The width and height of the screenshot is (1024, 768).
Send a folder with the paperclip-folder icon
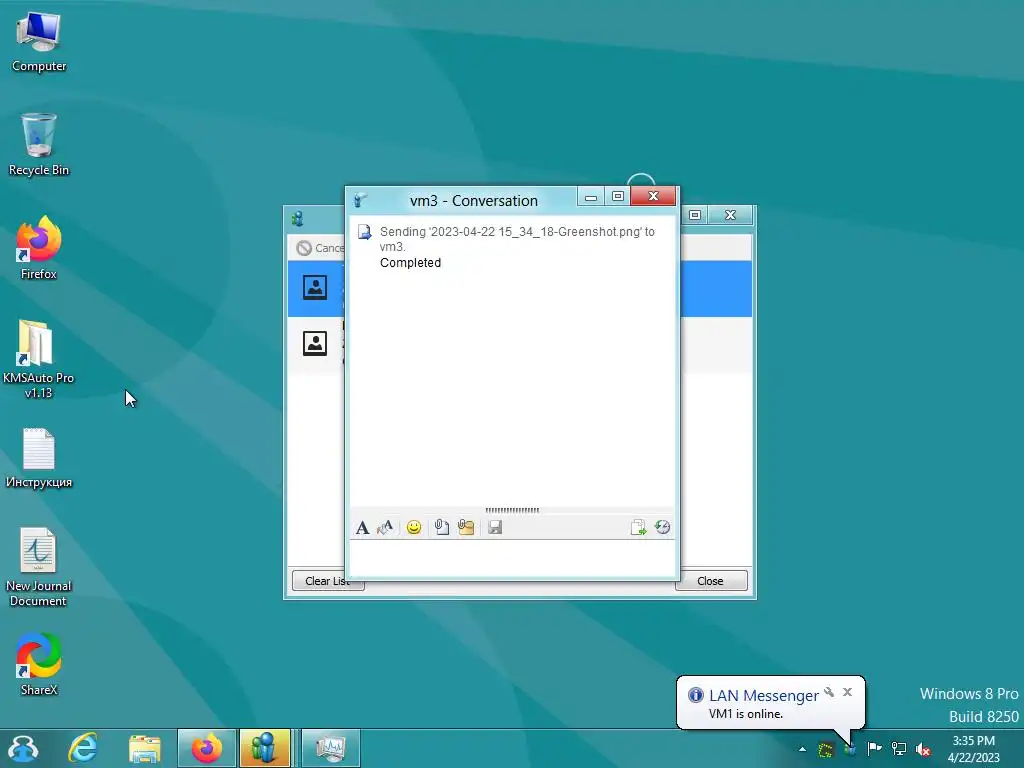coord(466,528)
